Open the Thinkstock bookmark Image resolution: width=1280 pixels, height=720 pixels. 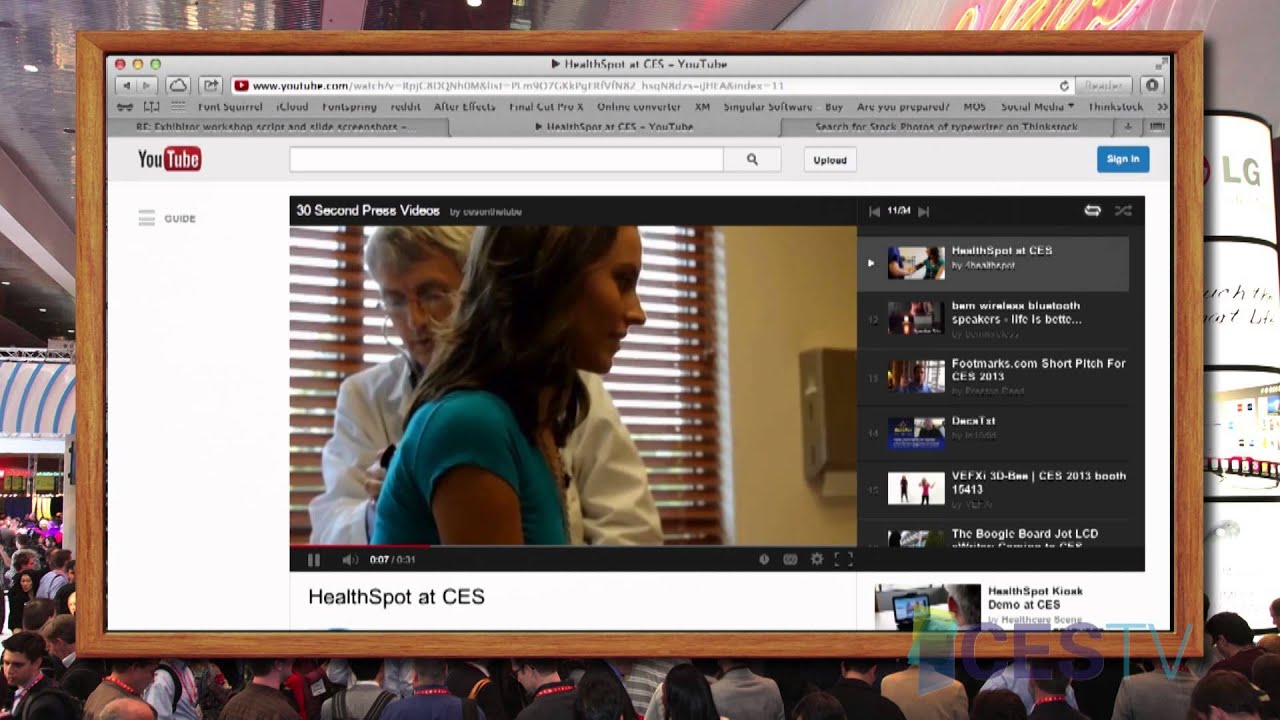pyautogui.click(x=1115, y=107)
